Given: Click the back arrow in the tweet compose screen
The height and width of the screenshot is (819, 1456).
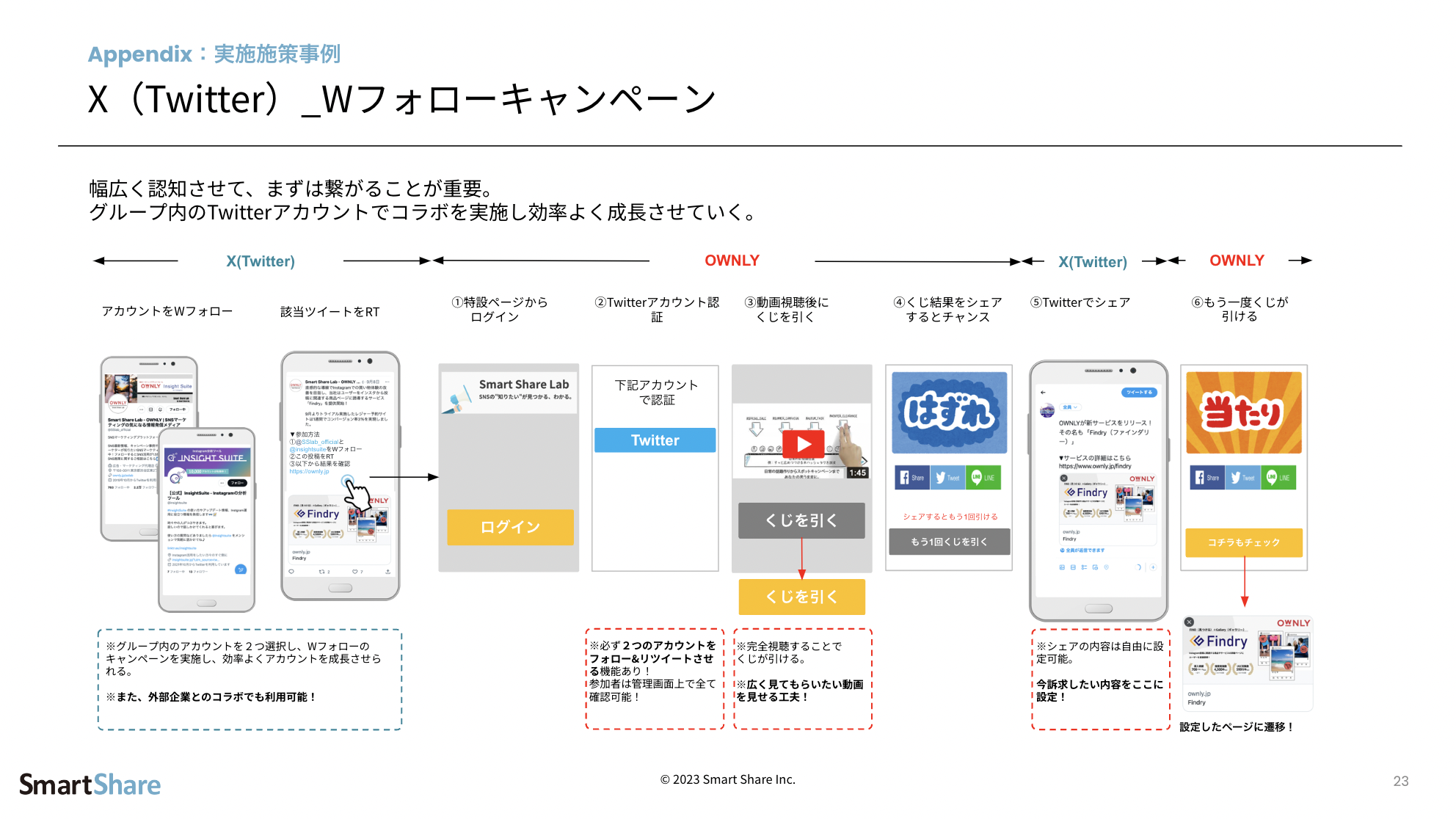Looking at the screenshot, I should (x=1043, y=392).
